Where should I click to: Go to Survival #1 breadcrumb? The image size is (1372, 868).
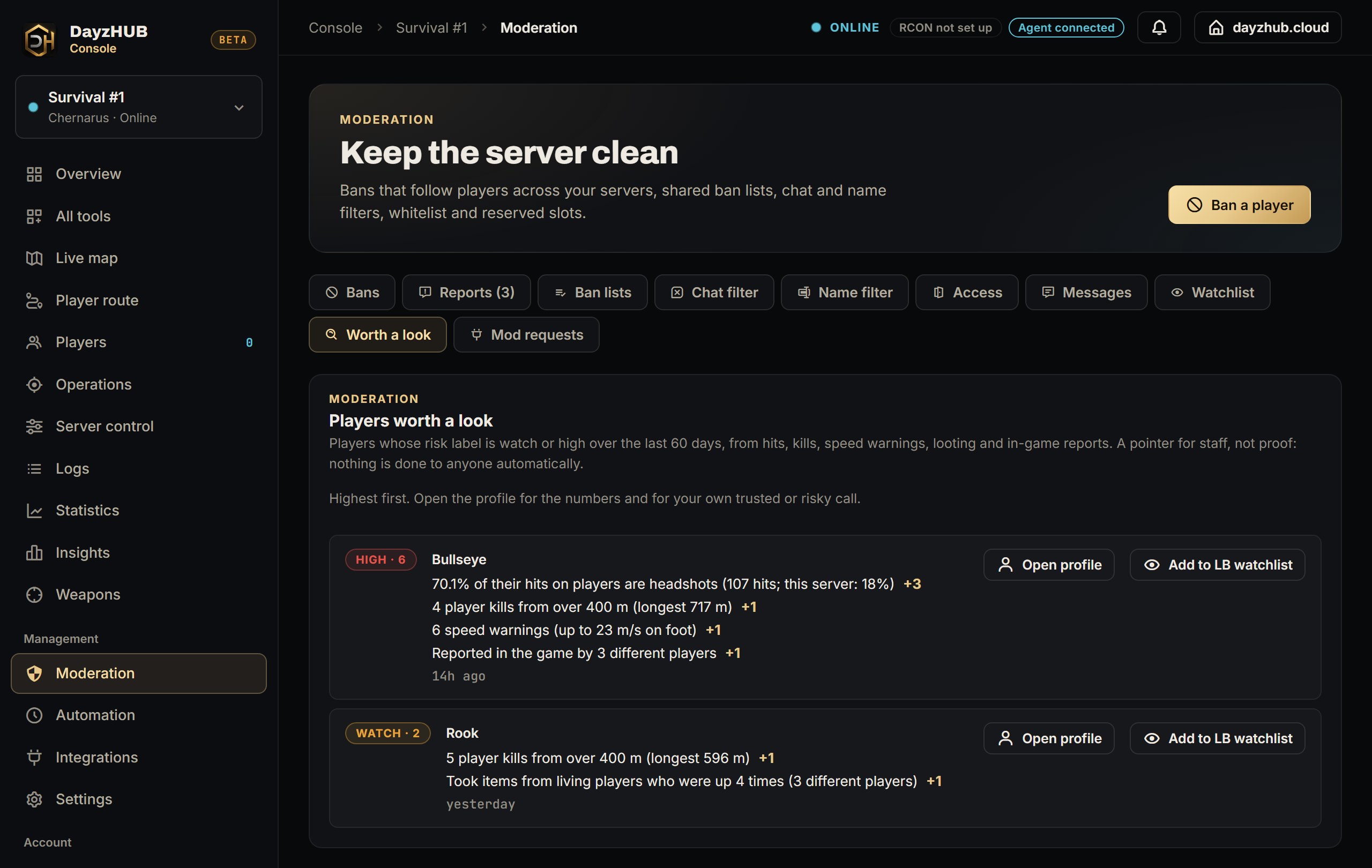(431, 27)
